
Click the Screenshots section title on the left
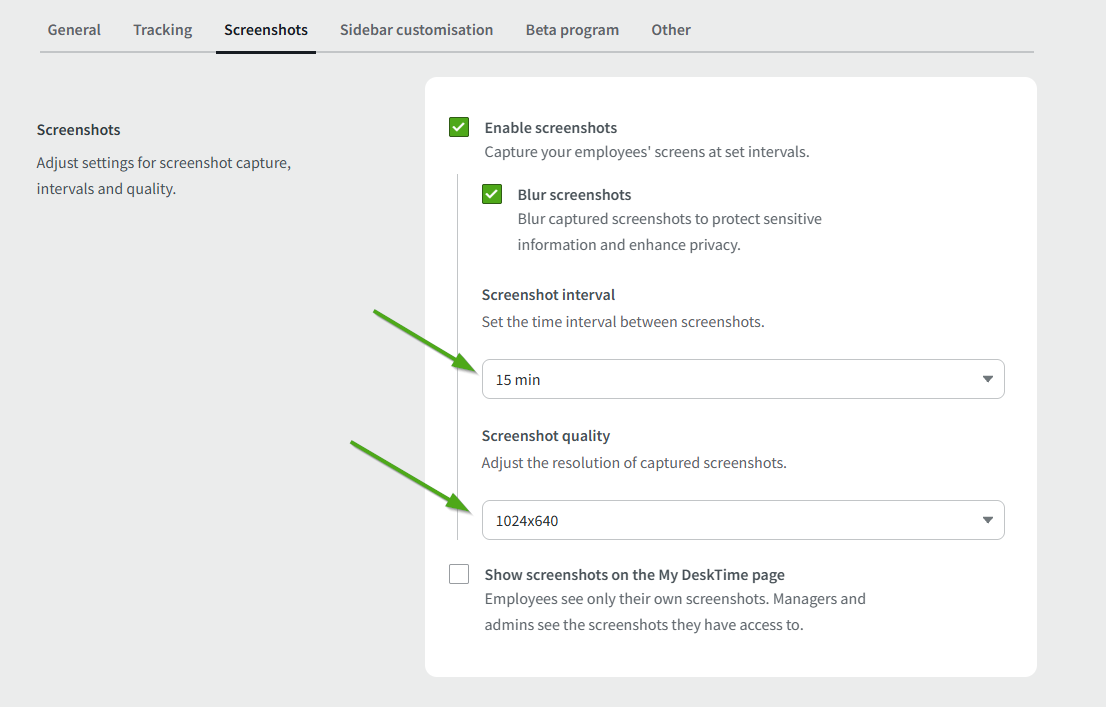pyautogui.click(x=78, y=130)
